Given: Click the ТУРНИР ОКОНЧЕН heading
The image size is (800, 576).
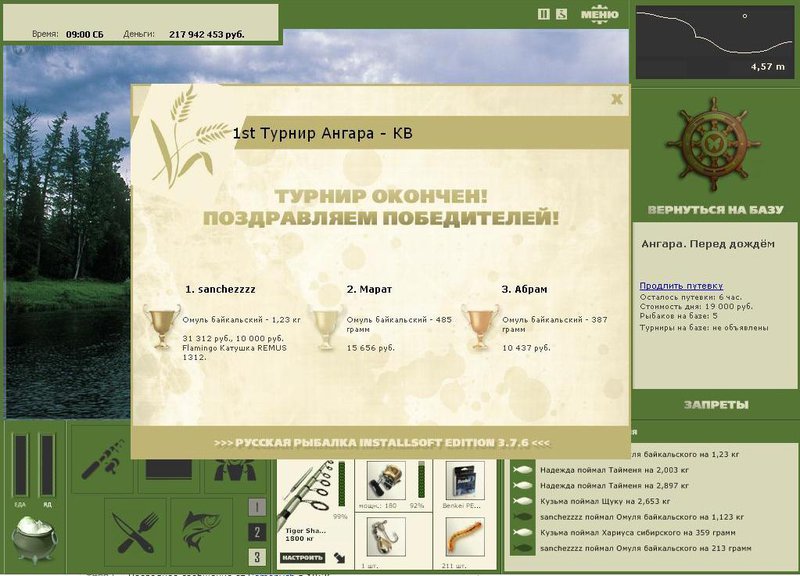Looking at the screenshot, I should click(381, 196).
